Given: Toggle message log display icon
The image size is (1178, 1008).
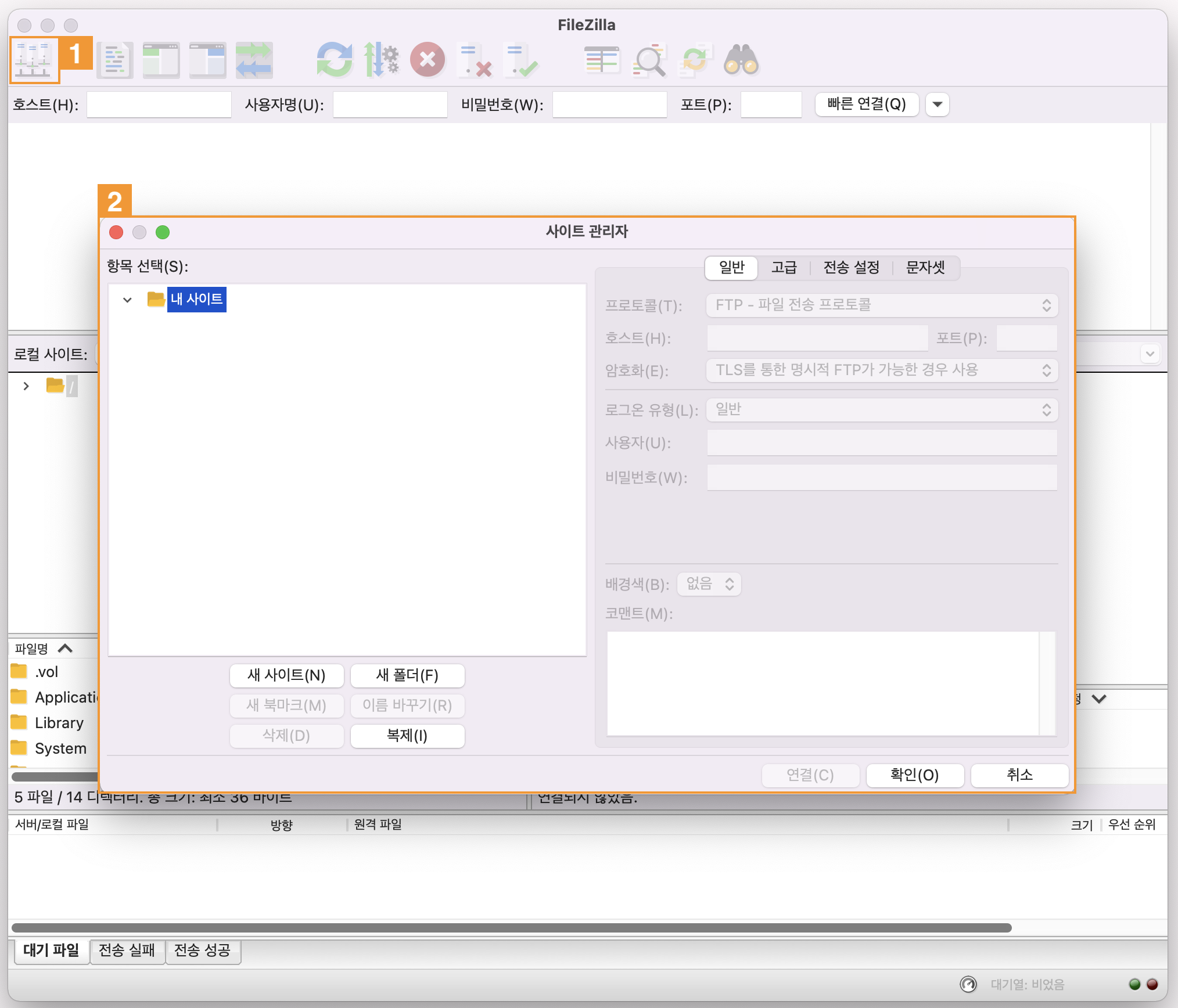Looking at the screenshot, I should (114, 60).
